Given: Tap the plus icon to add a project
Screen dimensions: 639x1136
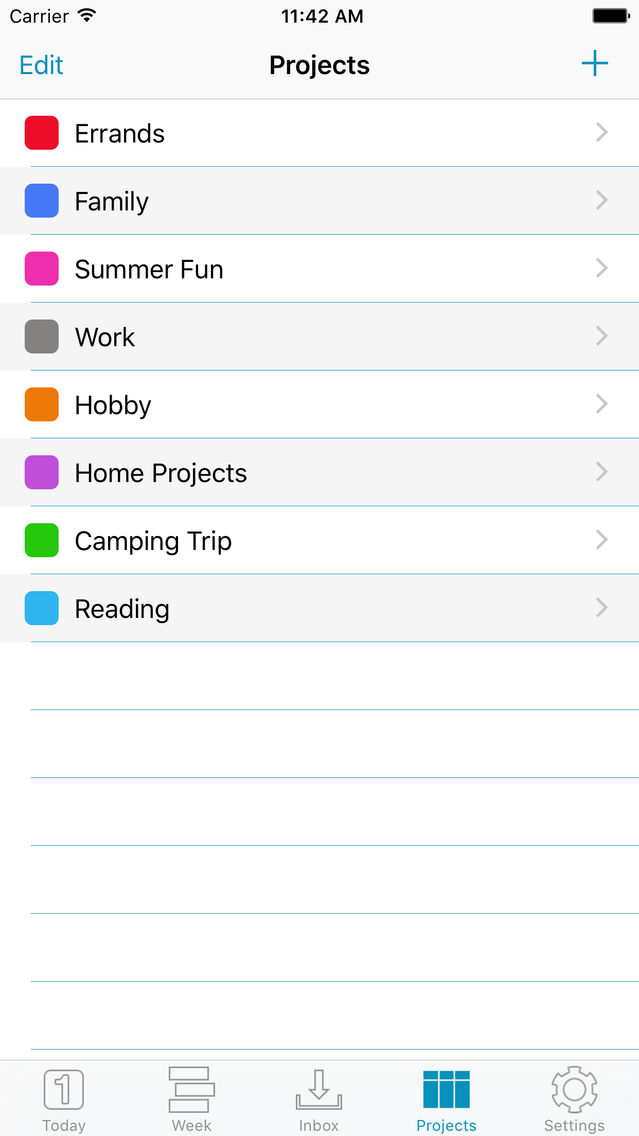Looking at the screenshot, I should (x=595, y=63).
